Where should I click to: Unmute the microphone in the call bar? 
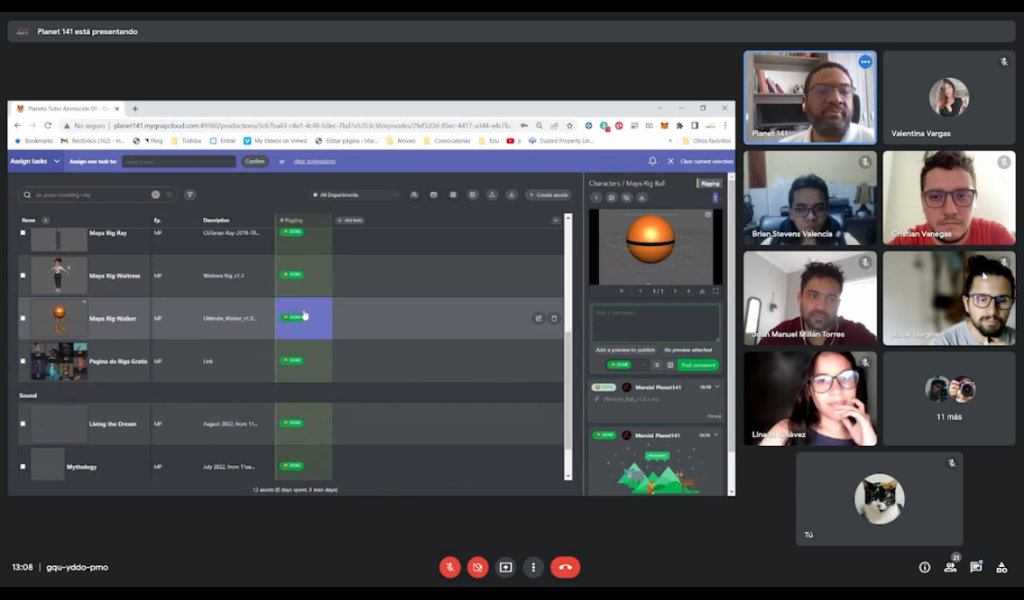point(450,567)
